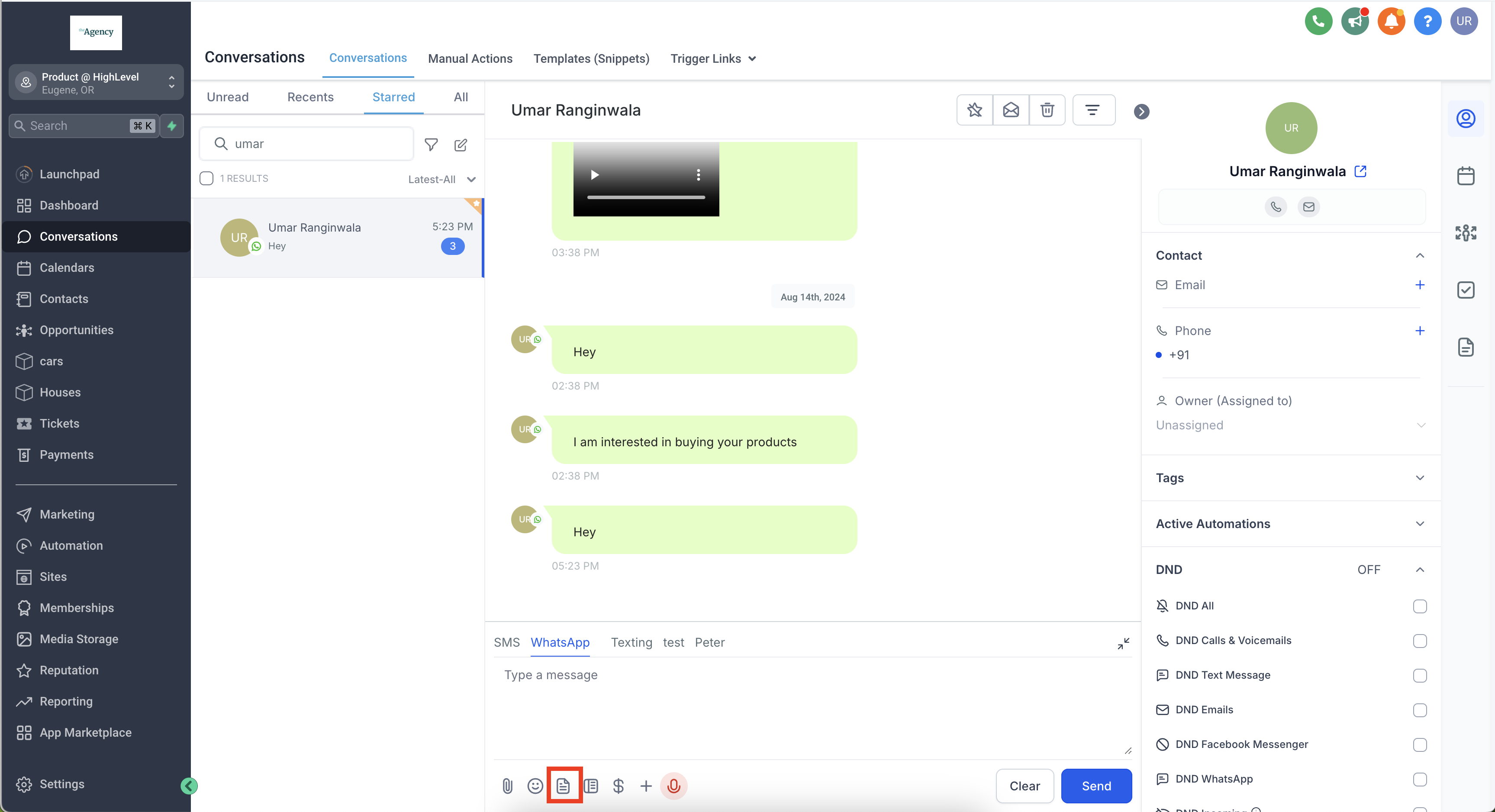Check the DND Emails checkbox

click(x=1420, y=710)
